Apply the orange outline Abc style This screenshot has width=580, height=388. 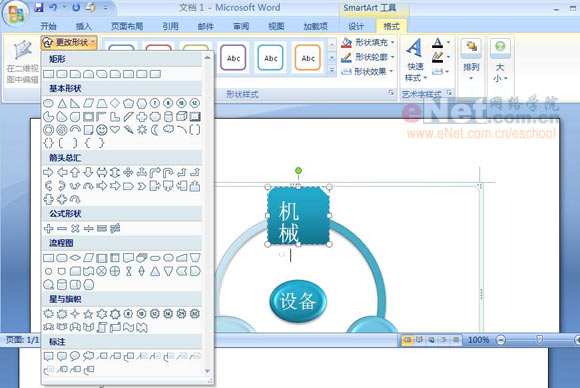tap(308, 58)
